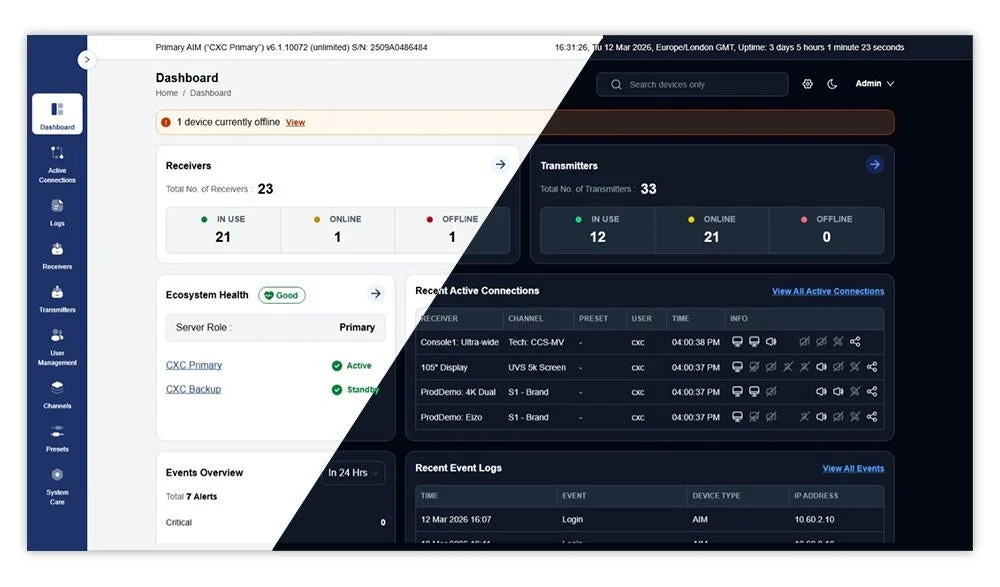
Task: Click the Tech: CCS-MV channel cell
Action: 536,343
